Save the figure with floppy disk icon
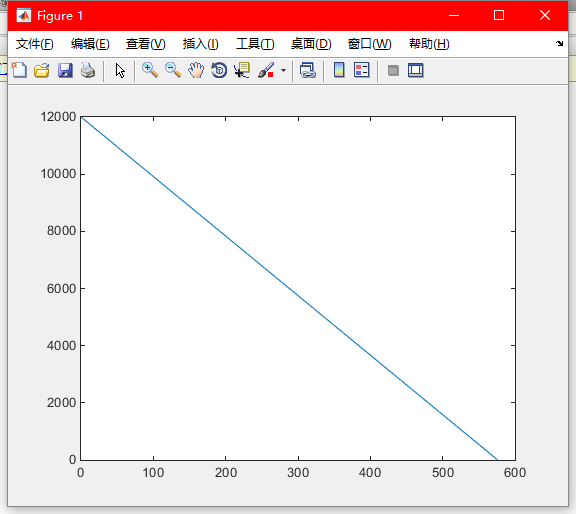The image size is (576, 514). click(65, 70)
